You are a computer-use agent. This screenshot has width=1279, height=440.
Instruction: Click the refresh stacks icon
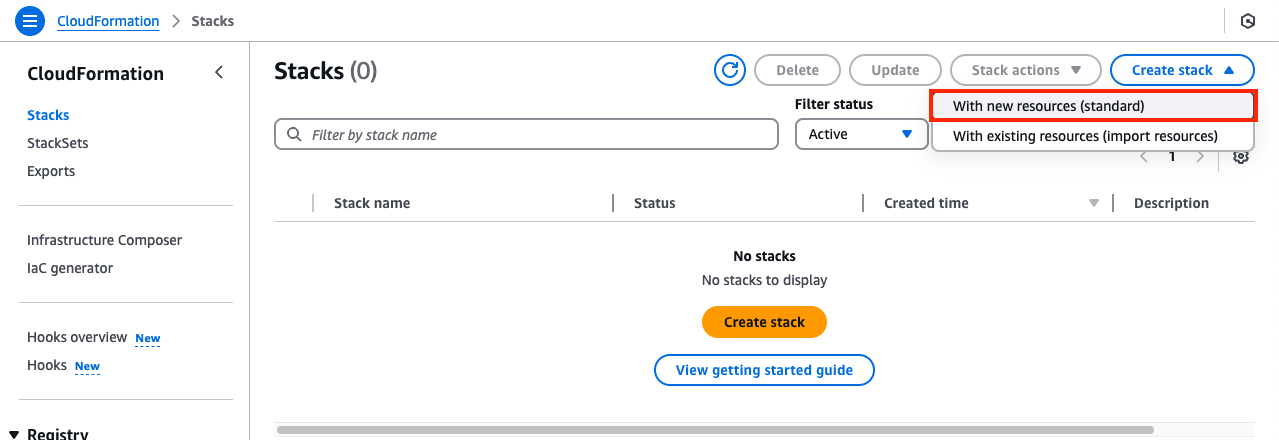tap(730, 70)
